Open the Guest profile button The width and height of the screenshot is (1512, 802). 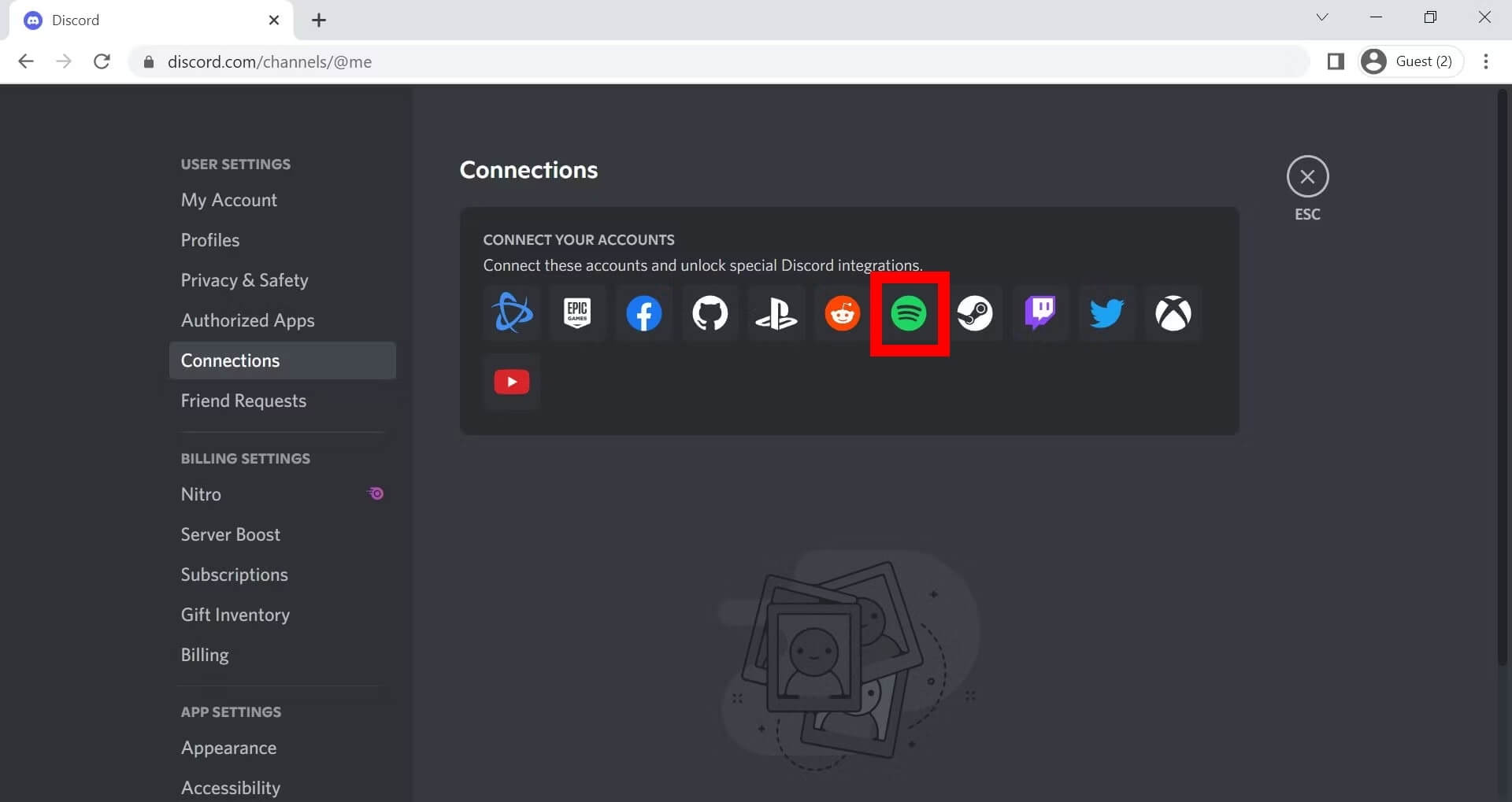coord(1410,61)
